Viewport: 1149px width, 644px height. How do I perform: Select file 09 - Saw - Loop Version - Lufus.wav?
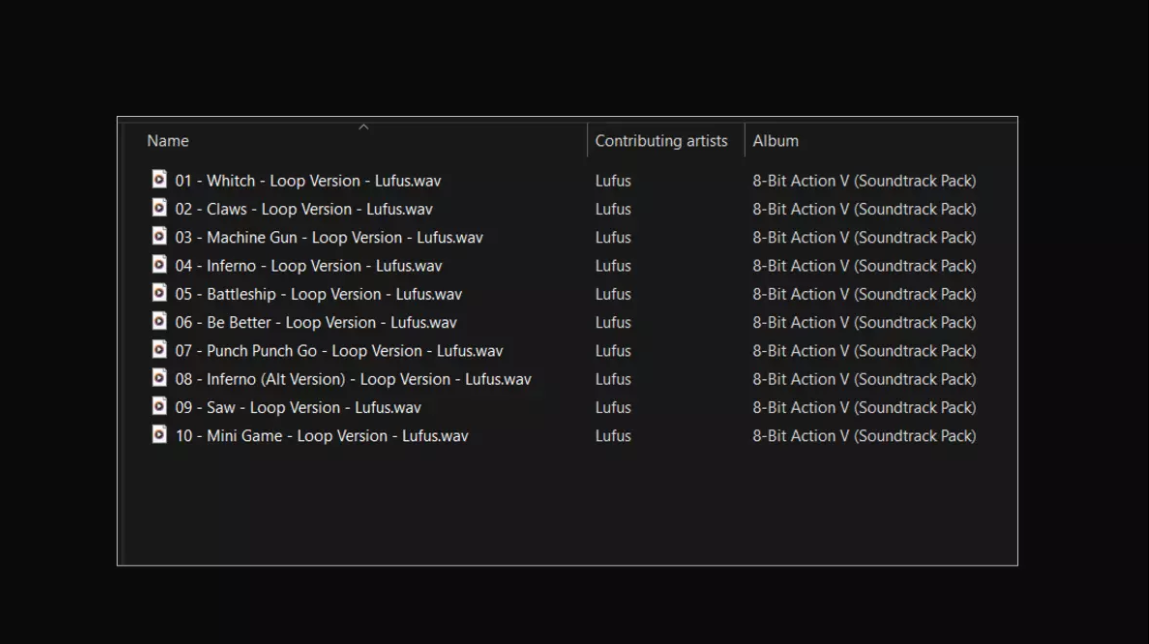point(298,407)
